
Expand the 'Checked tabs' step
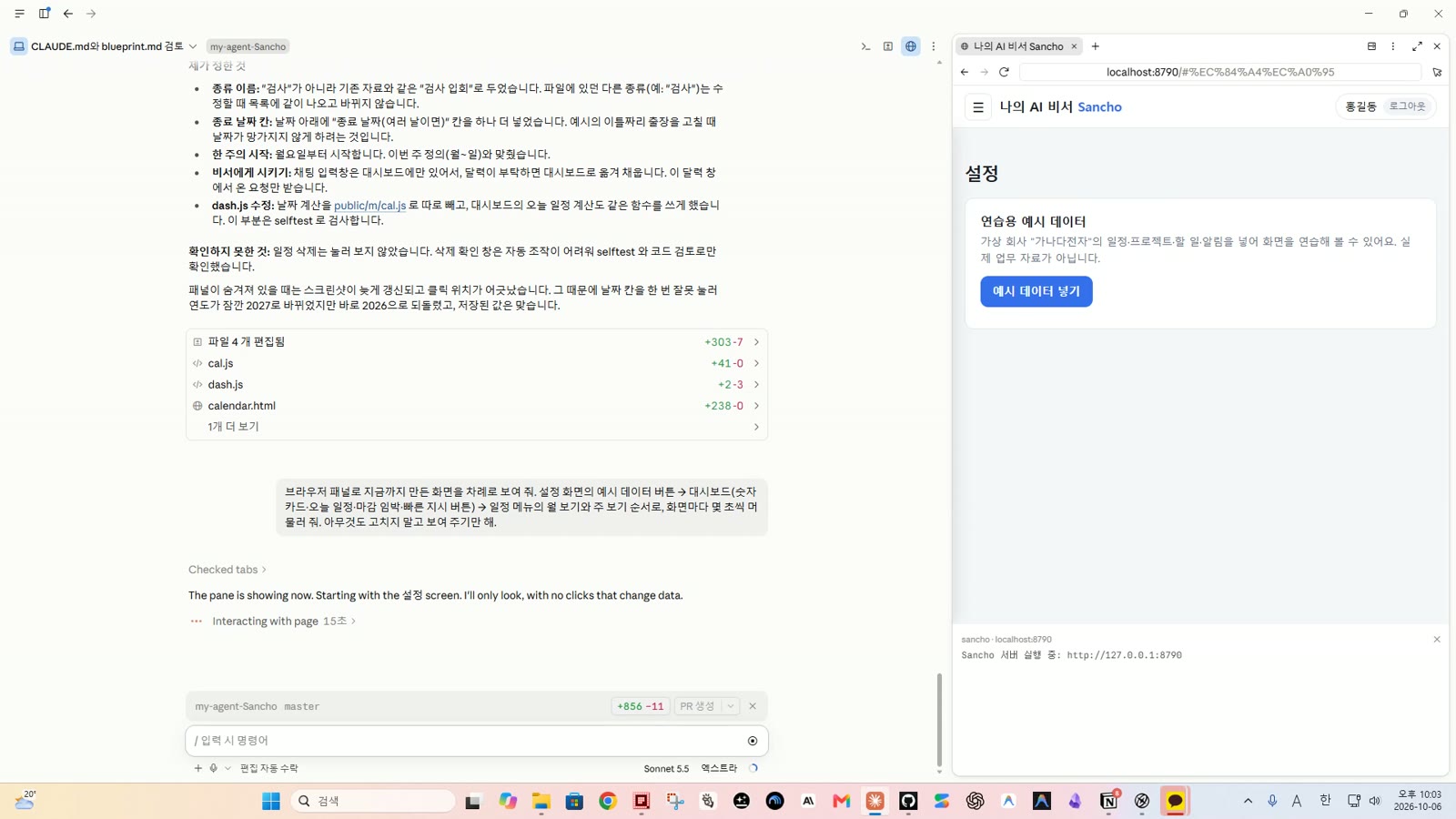click(x=227, y=570)
